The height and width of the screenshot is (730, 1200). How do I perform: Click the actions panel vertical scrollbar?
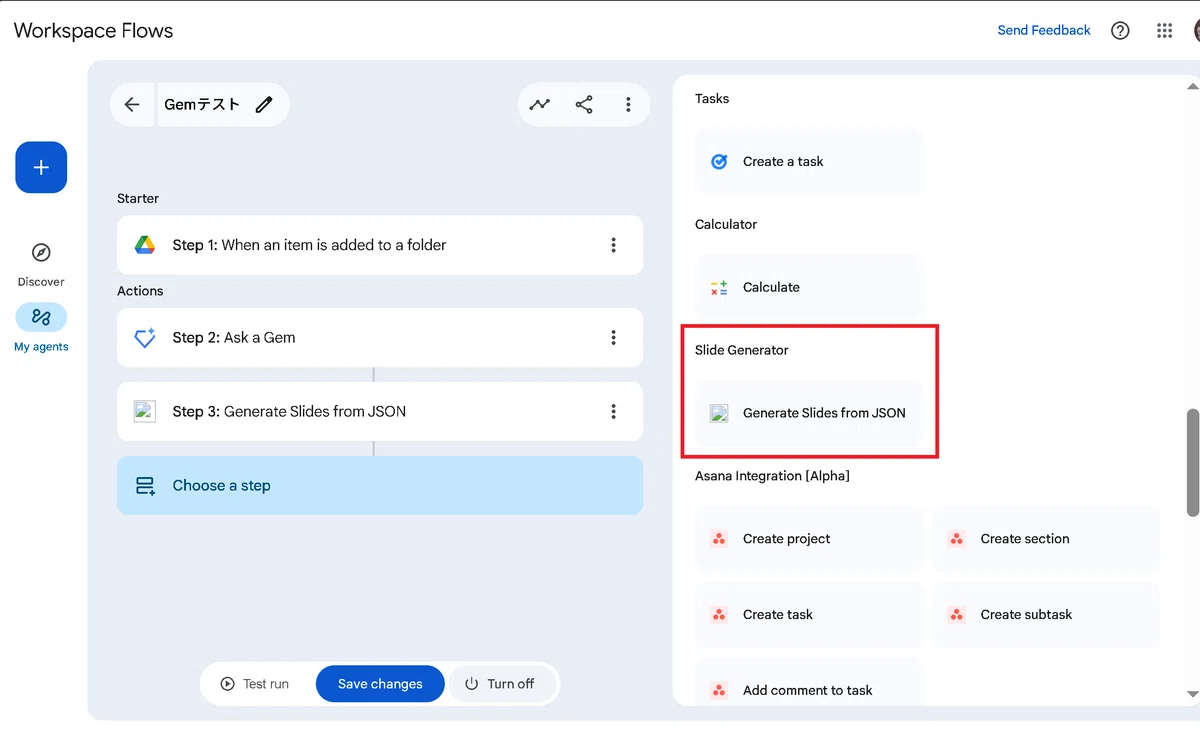1192,462
